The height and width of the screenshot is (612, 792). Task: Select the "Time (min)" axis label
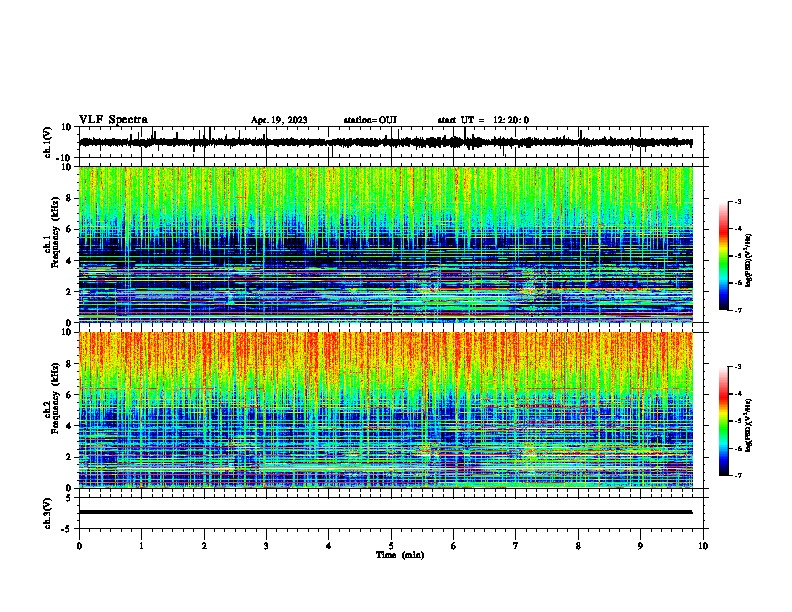coord(400,555)
